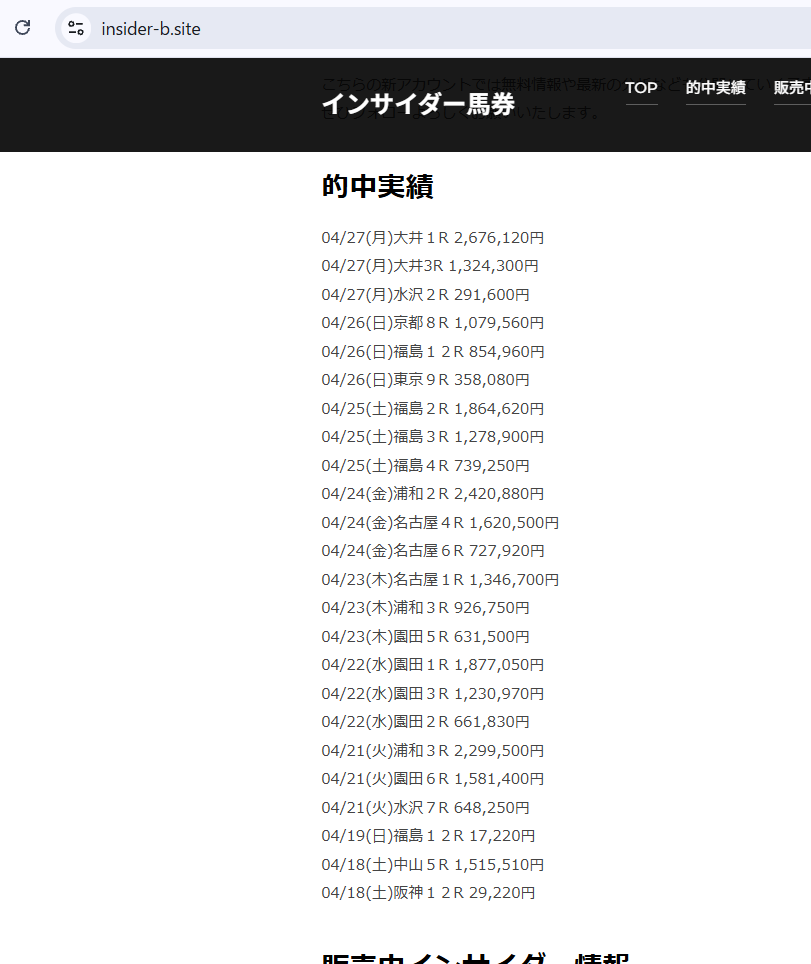
Task: Click the 04/27 水沢２R 291,600円 line
Action: (x=425, y=295)
